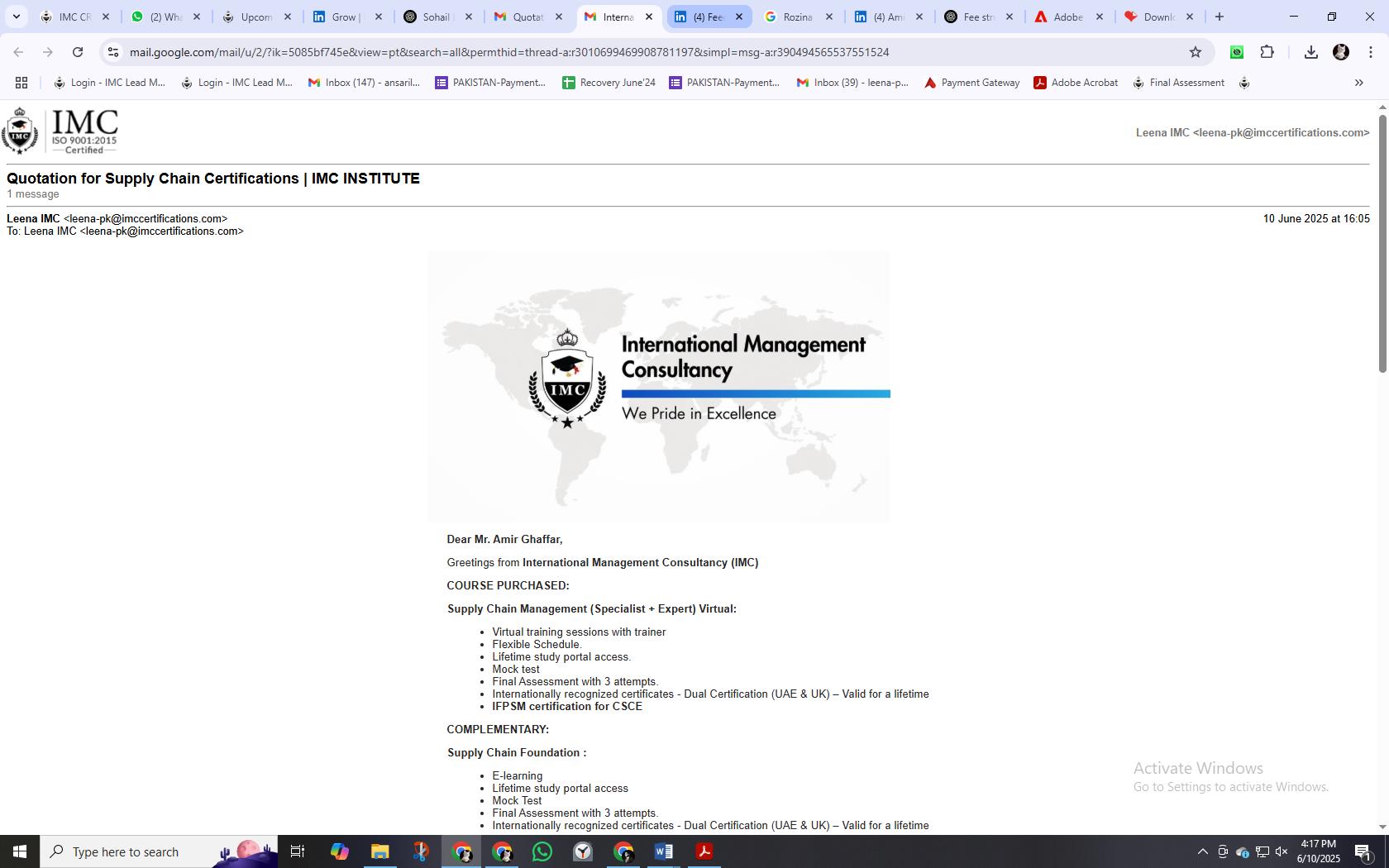Open Final Assessment bookmark

pyautogui.click(x=1178, y=83)
